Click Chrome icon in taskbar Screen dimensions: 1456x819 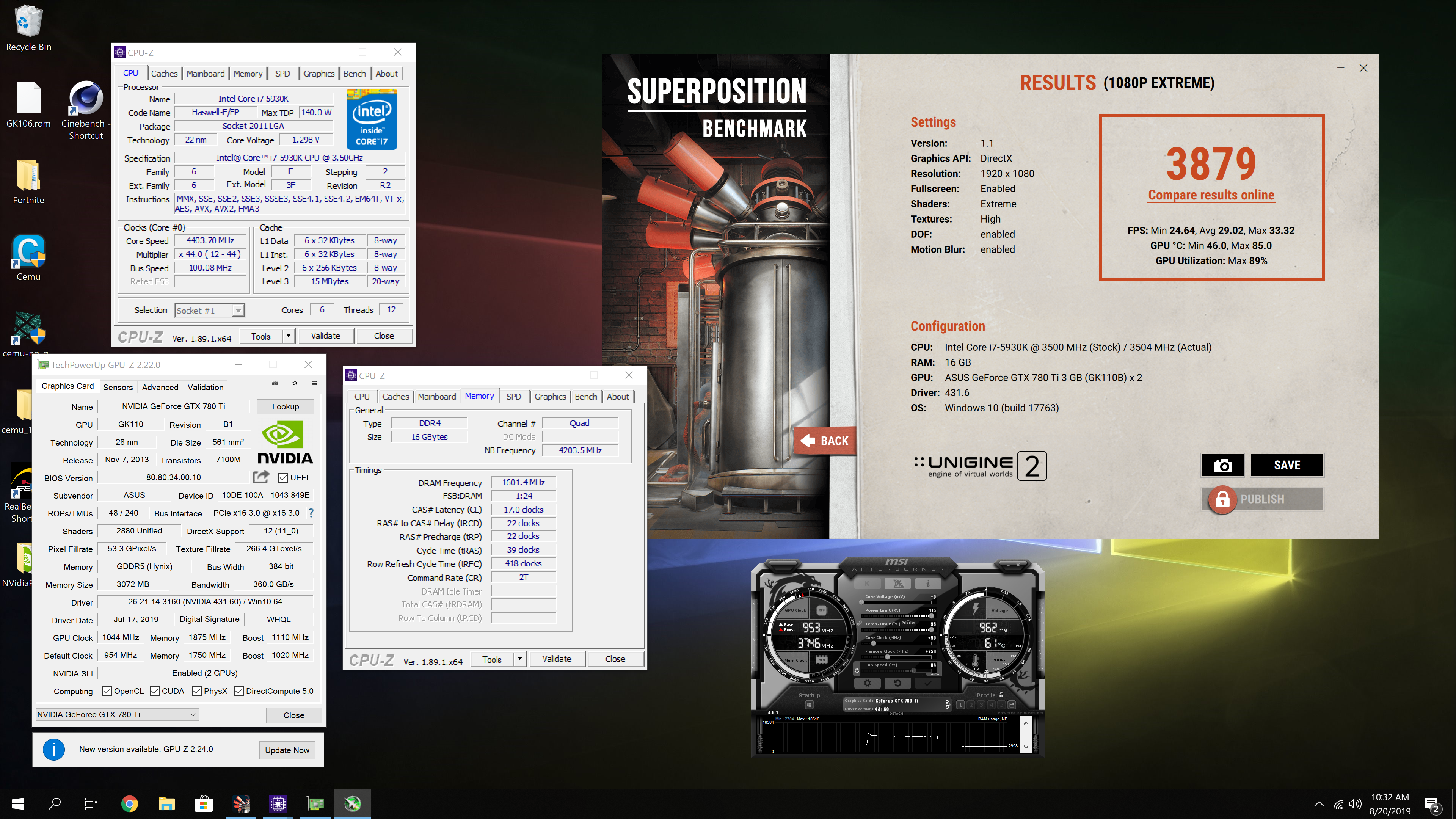pos(129,804)
